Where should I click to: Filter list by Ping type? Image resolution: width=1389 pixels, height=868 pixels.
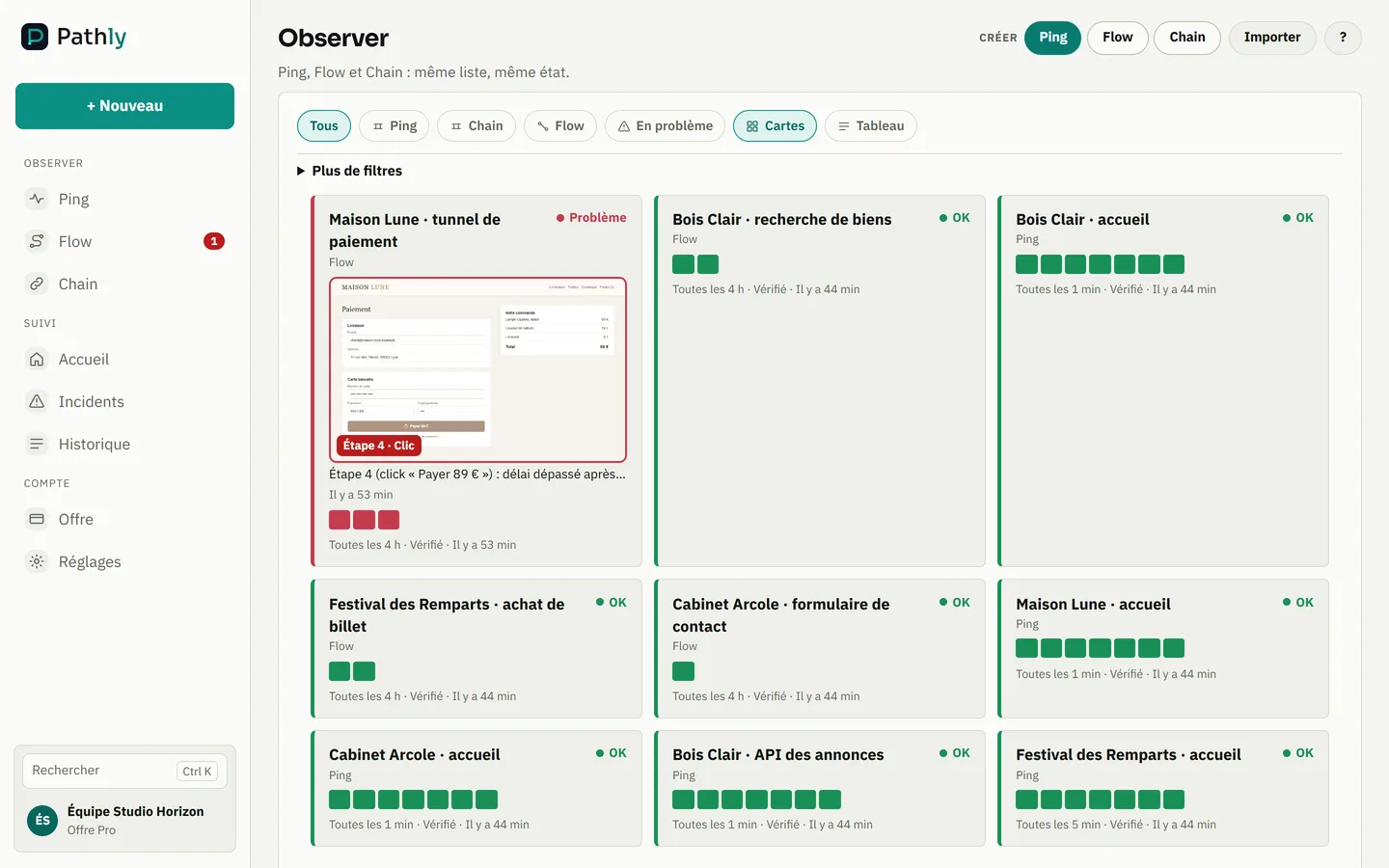(395, 126)
